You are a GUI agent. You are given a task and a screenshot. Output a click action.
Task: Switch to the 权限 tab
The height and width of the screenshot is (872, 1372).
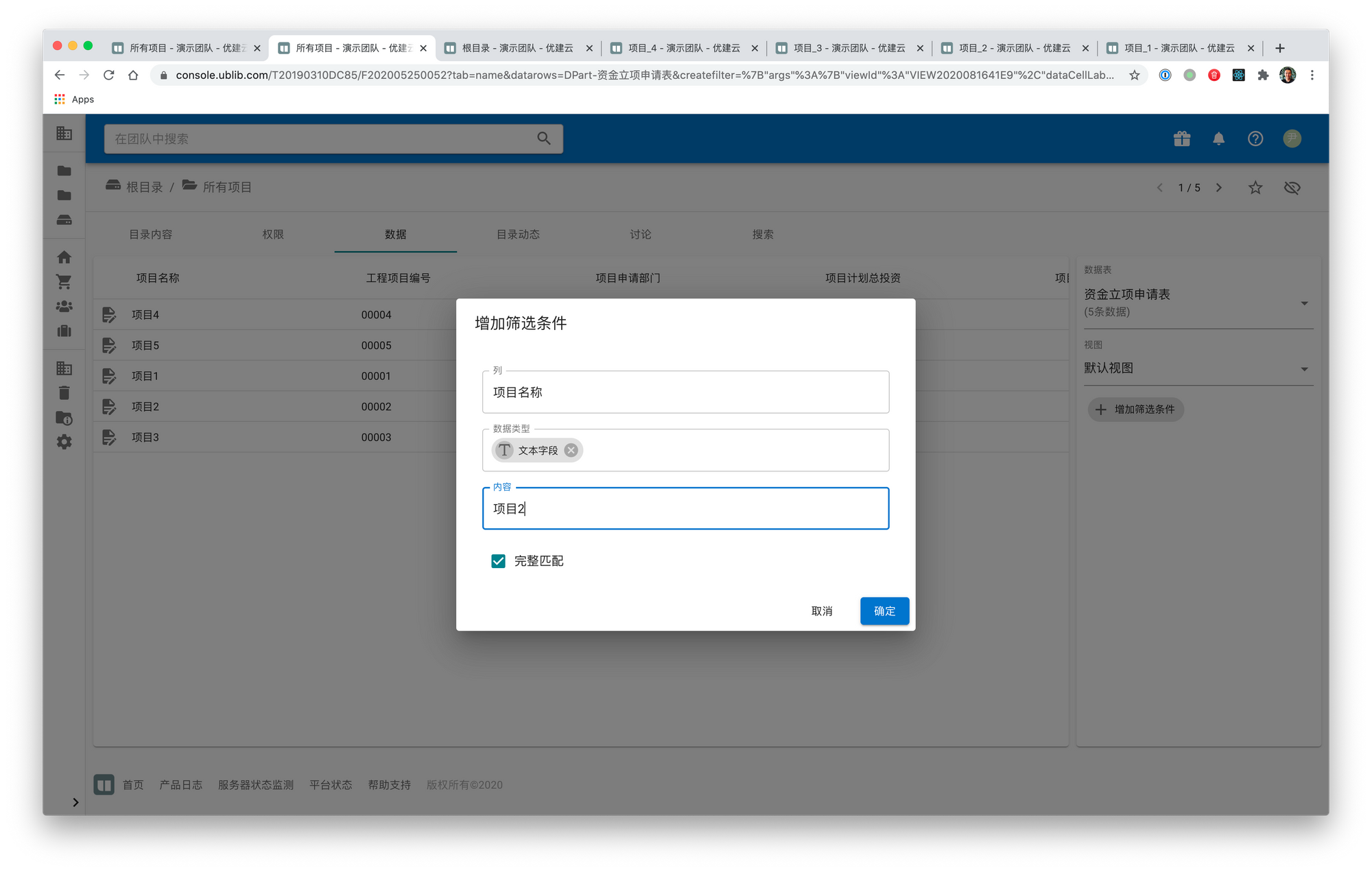pyautogui.click(x=272, y=235)
